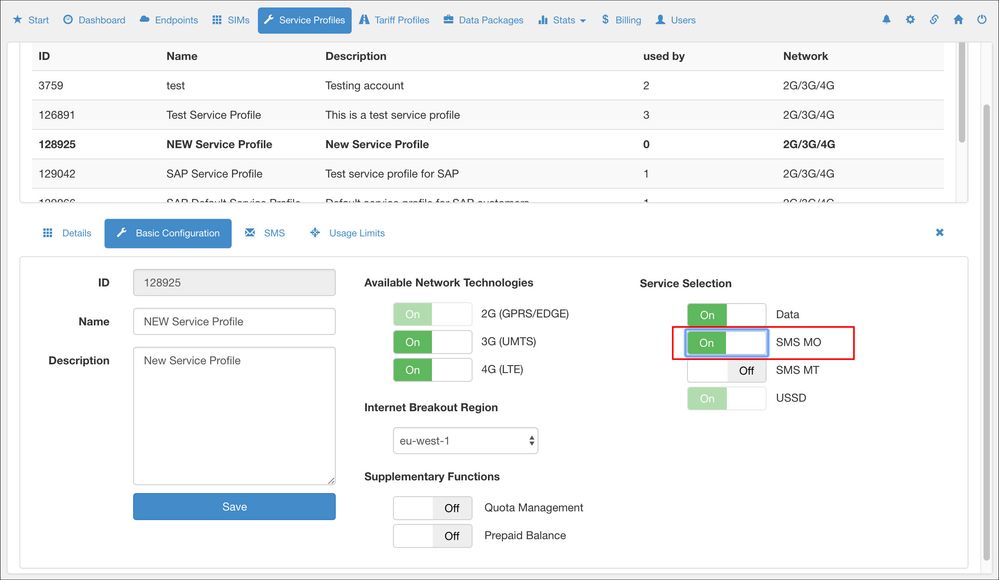Click the Testing account description cell
This screenshot has width=999, height=580.
point(364,85)
